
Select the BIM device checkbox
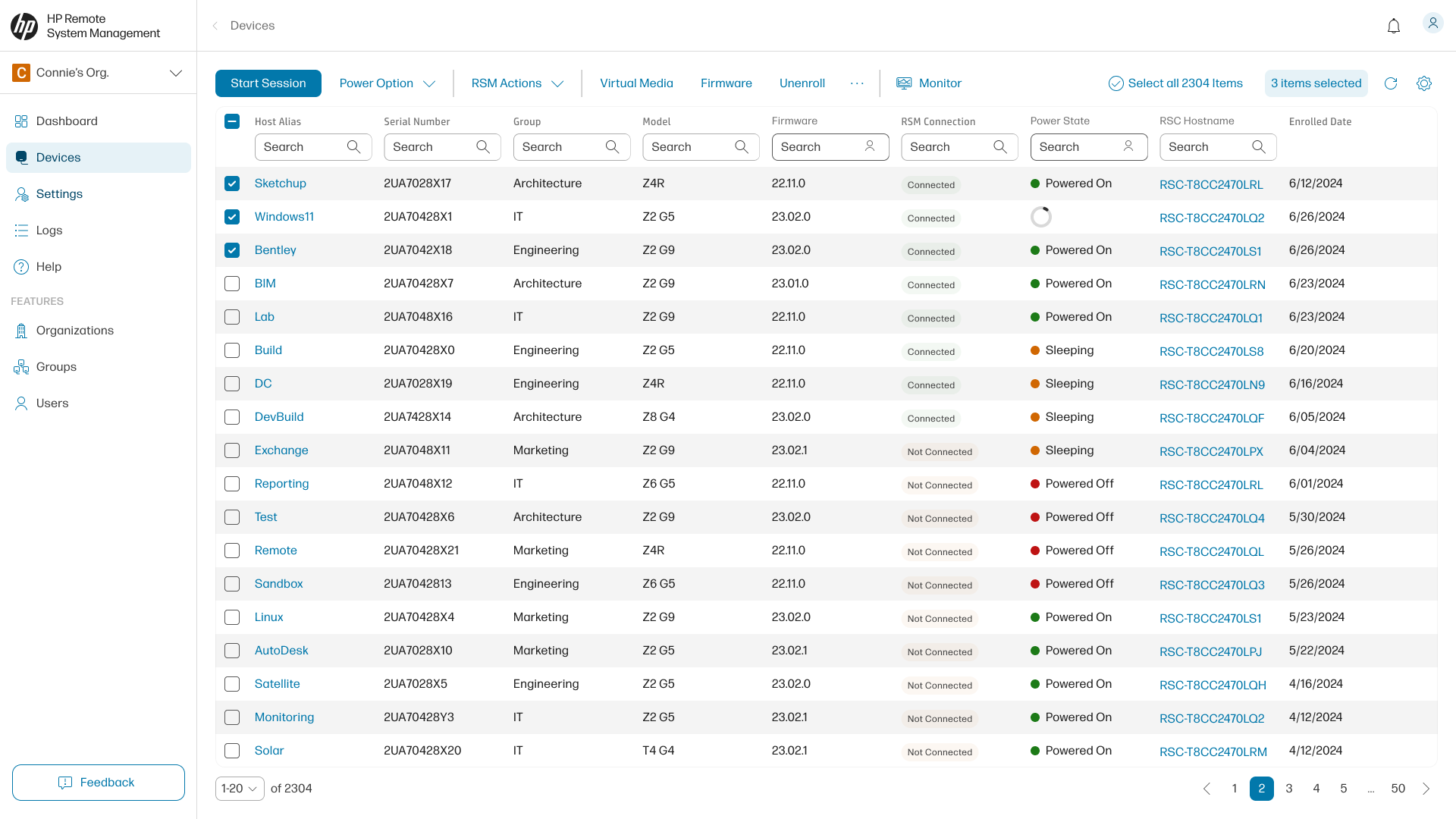pyautogui.click(x=232, y=284)
